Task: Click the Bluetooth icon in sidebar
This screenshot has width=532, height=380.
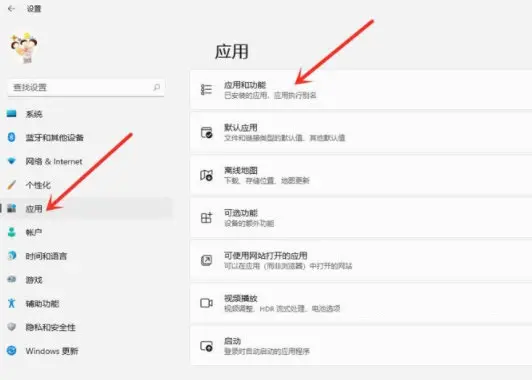Action: pos(12,137)
